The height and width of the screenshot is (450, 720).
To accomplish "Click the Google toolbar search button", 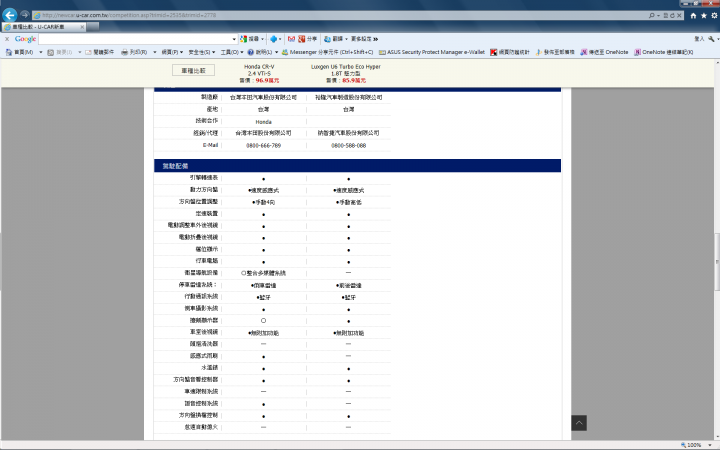I will (x=249, y=39).
